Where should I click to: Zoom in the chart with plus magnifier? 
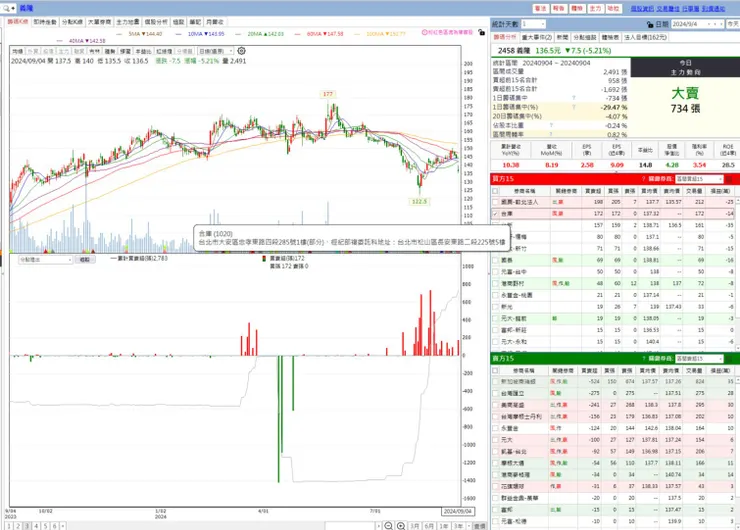click(x=401, y=525)
